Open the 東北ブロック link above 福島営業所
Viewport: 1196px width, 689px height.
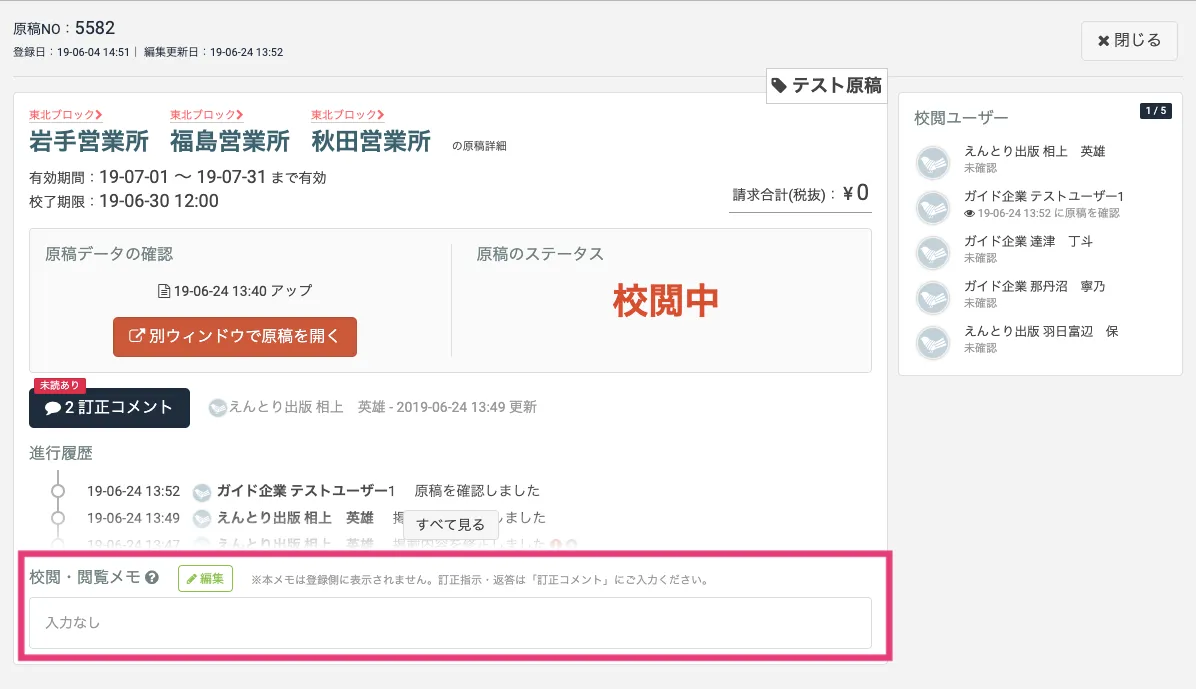pos(207,114)
